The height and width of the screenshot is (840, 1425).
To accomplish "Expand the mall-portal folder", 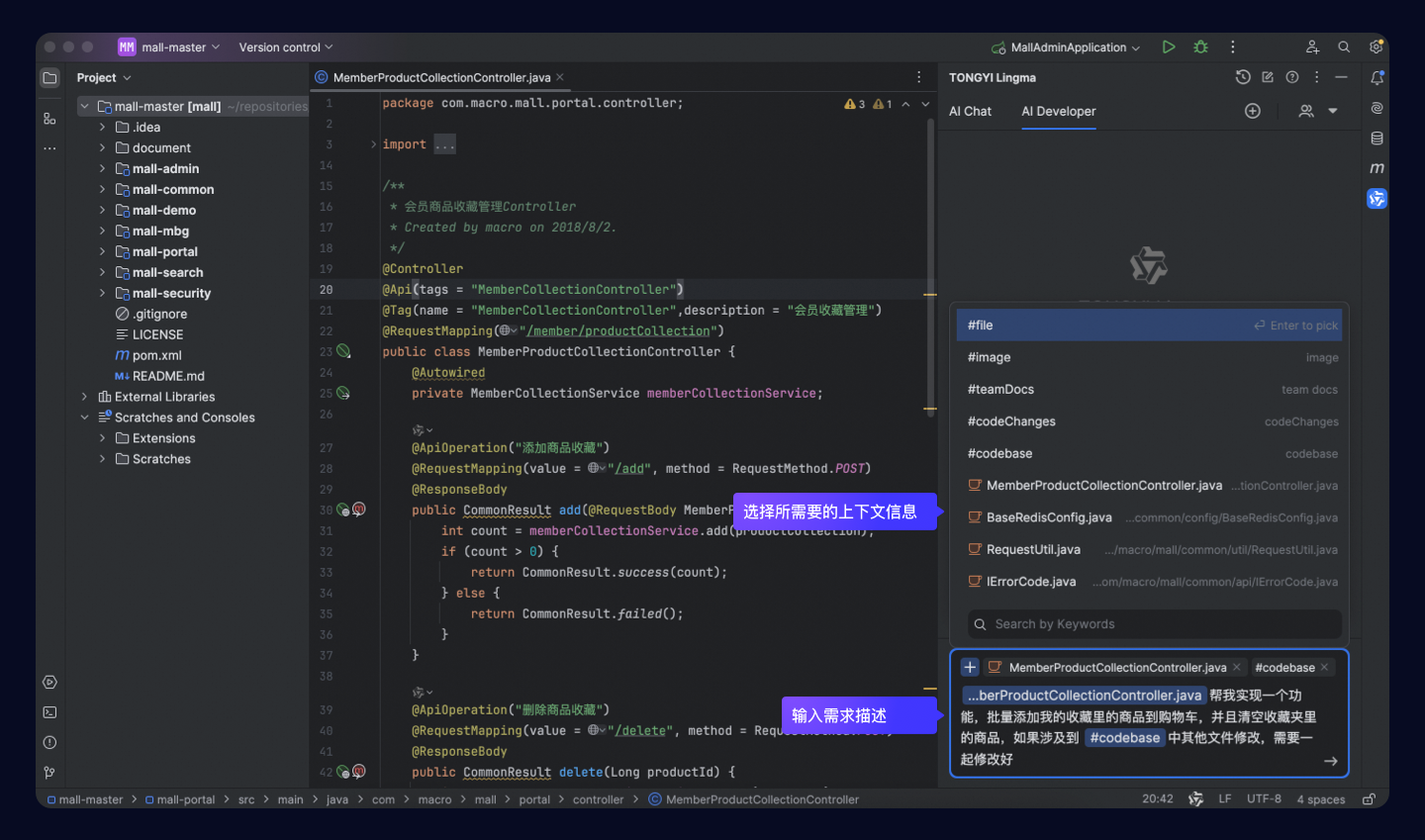I will coord(102,251).
